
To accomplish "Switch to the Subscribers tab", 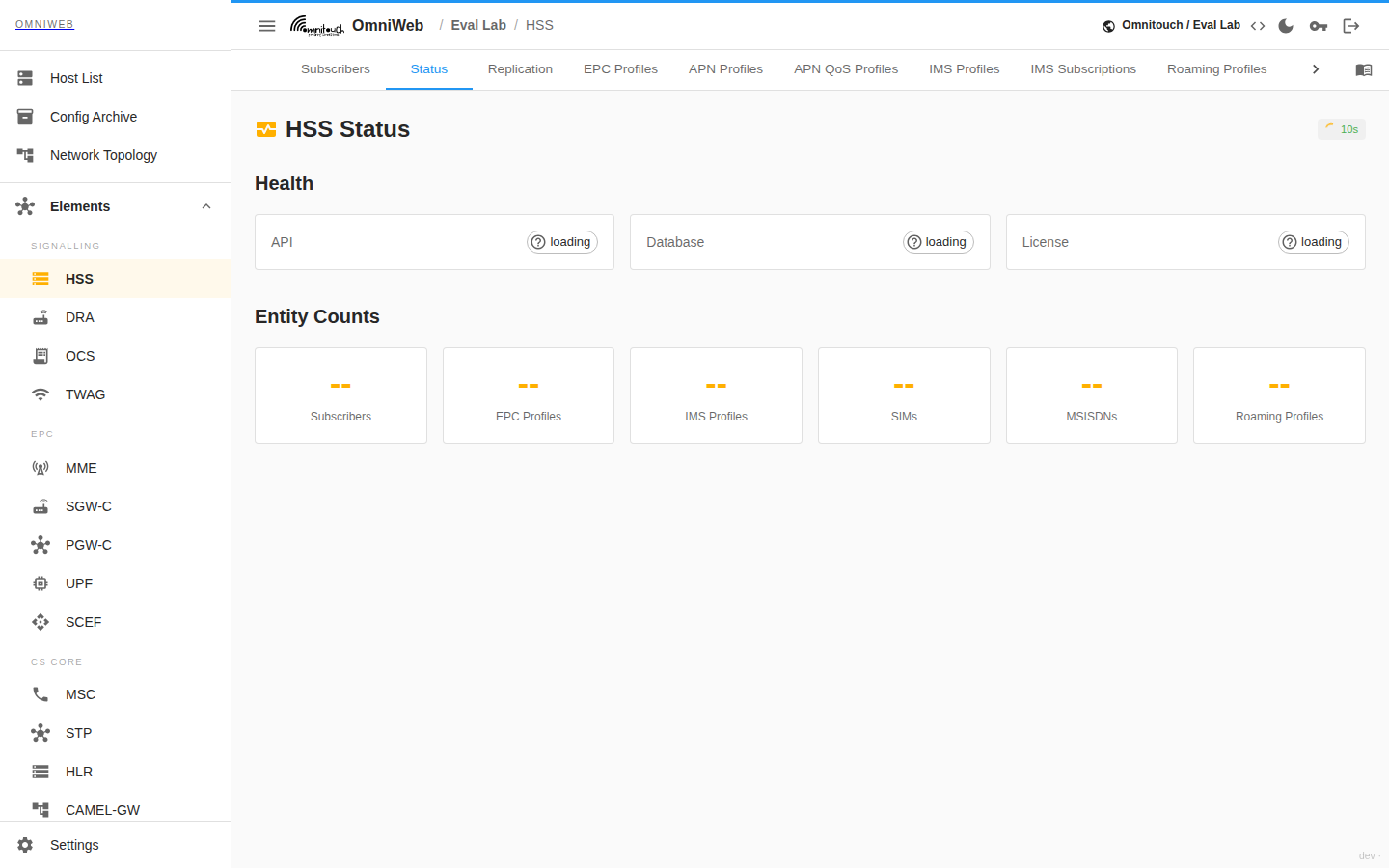I will coord(336,69).
